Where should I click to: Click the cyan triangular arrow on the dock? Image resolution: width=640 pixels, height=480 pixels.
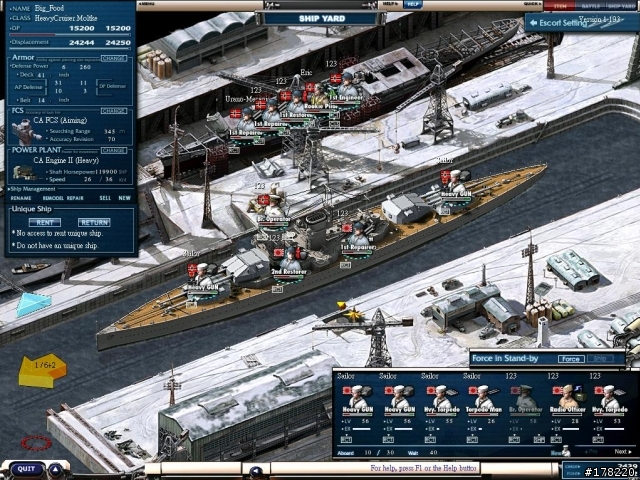[33, 304]
